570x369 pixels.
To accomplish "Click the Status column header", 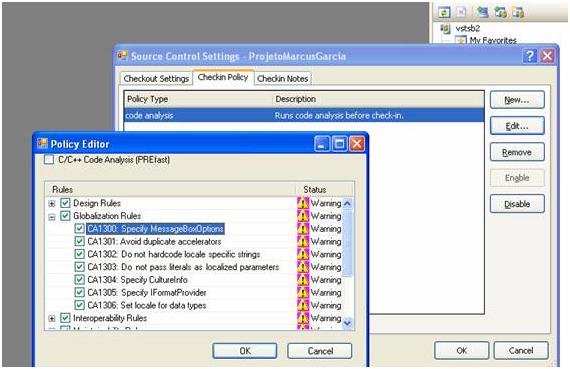I will 325,189.
